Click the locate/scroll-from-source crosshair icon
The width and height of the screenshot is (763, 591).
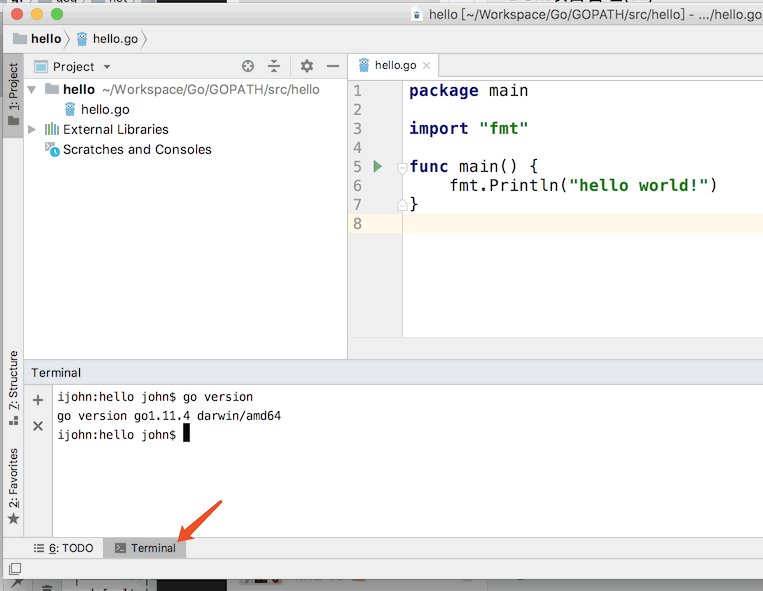pos(248,66)
